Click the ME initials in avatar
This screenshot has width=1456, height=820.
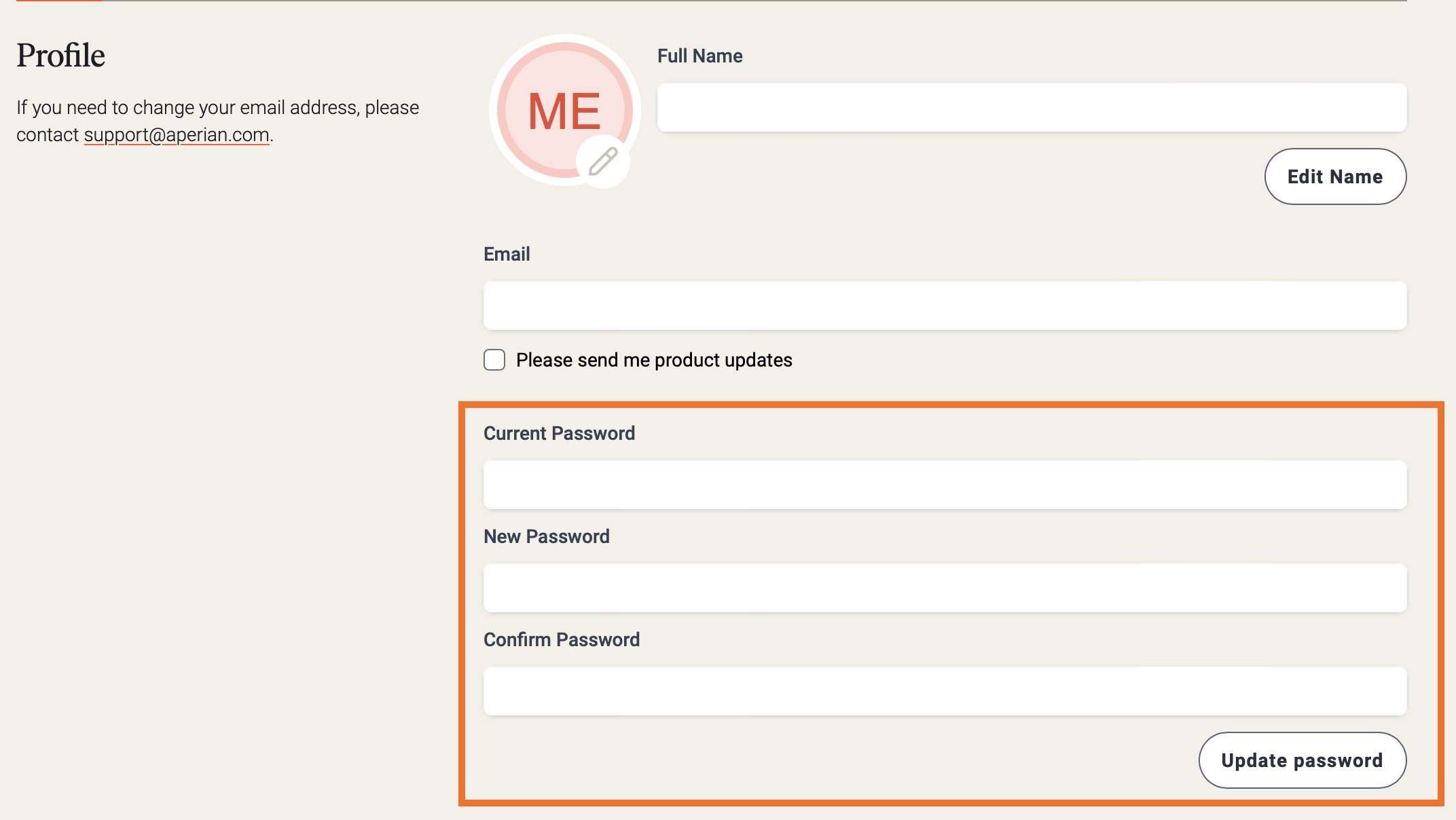tap(564, 111)
